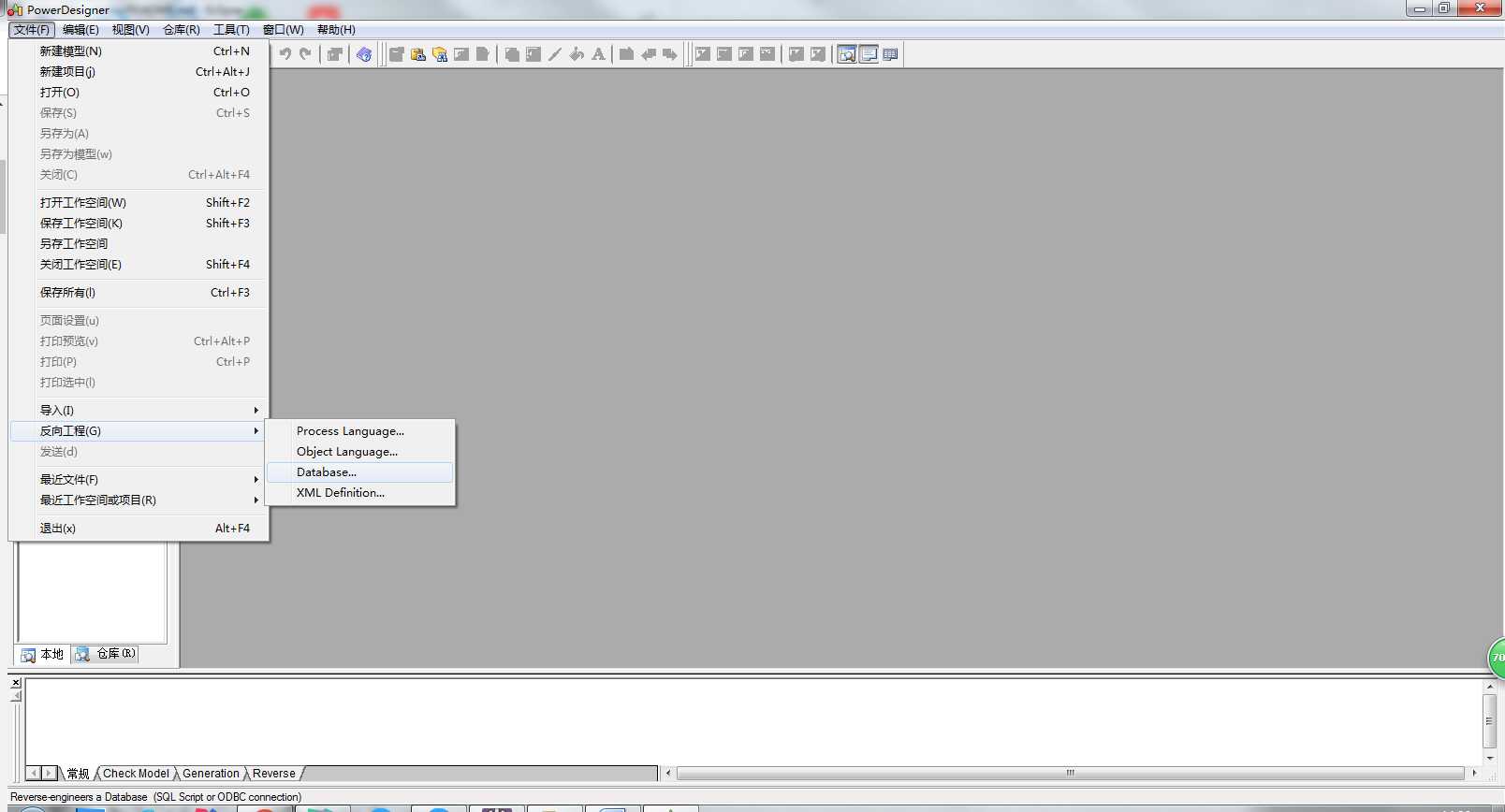Click output tabs scroll-left arrow
The width and height of the screenshot is (1505, 812).
tap(34, 774)
